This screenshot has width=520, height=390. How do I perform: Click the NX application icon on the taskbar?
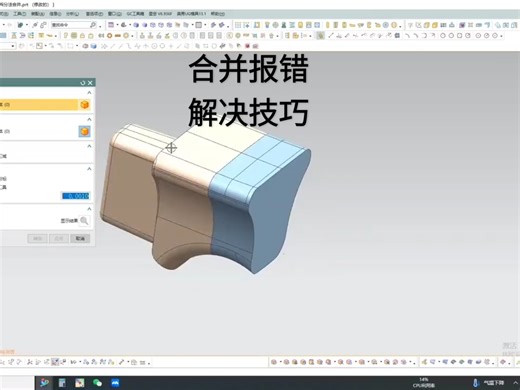pos(44,383)
